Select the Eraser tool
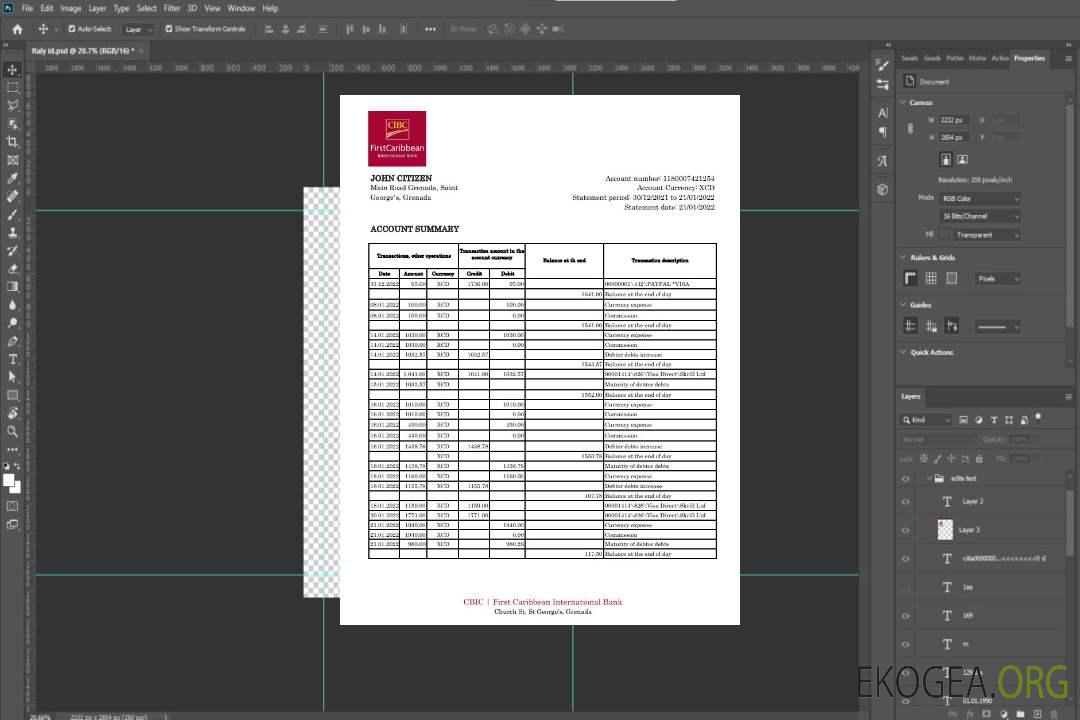 12,269
